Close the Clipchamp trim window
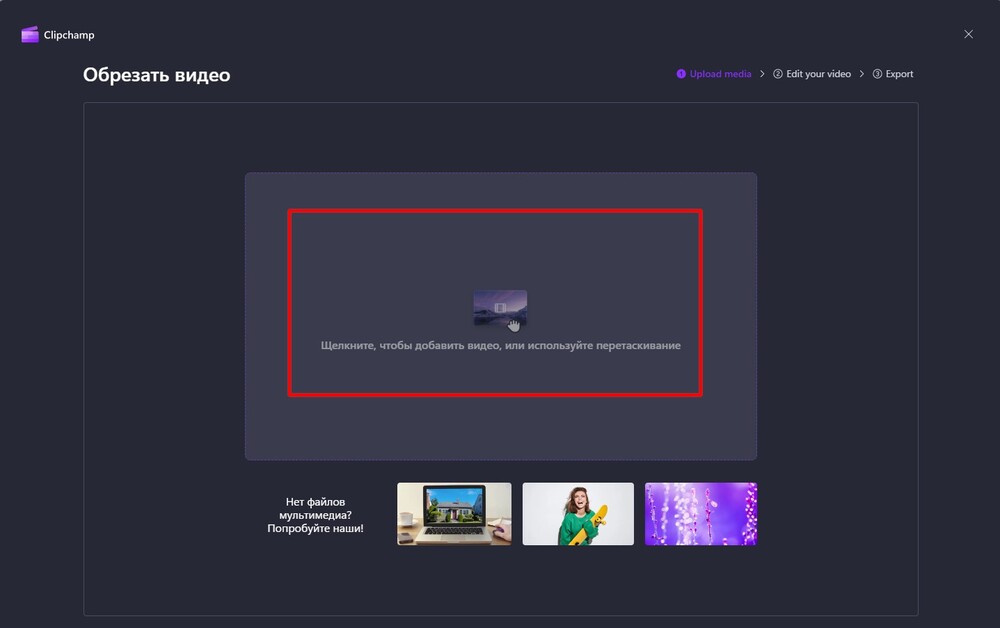This screenshot has height=628, width=1000. tap(968, 33)
